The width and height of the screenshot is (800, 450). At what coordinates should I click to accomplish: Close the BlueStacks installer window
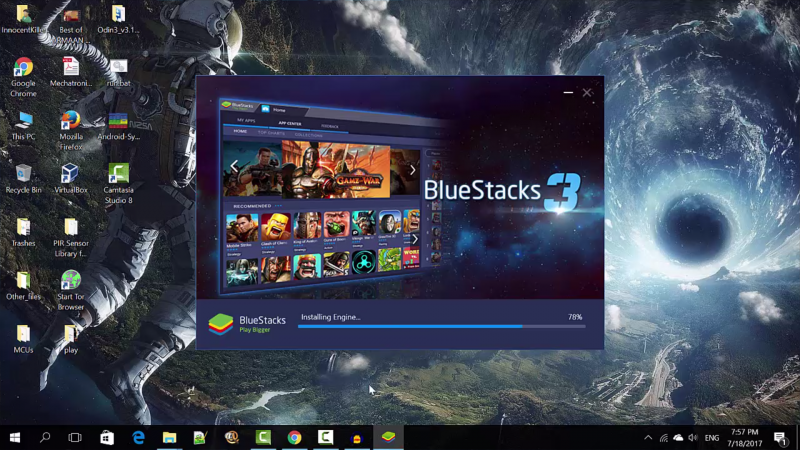pos(587,92)
